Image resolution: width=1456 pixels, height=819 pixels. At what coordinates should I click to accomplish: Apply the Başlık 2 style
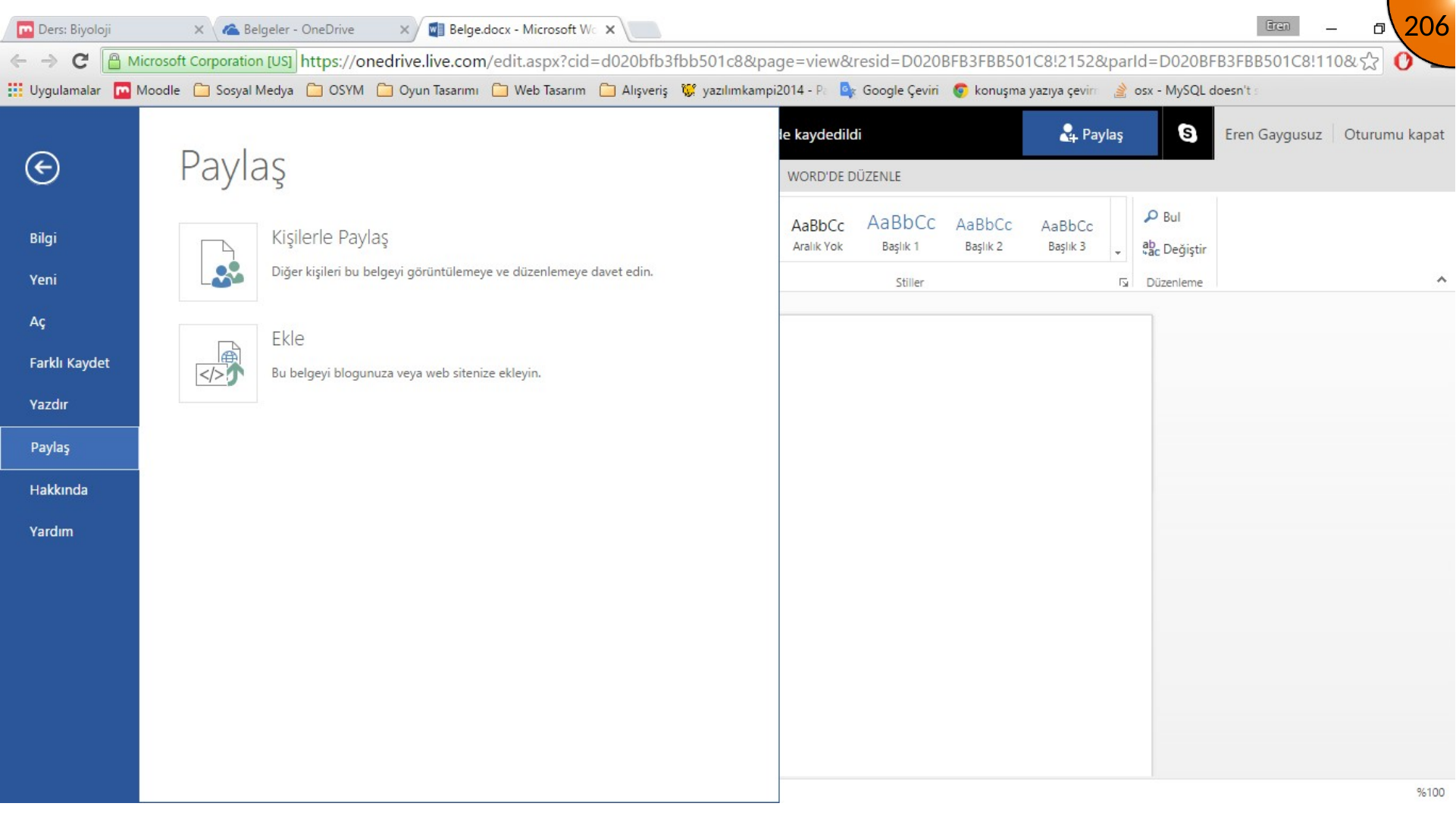pyautogui.click(x=984, y=234)
